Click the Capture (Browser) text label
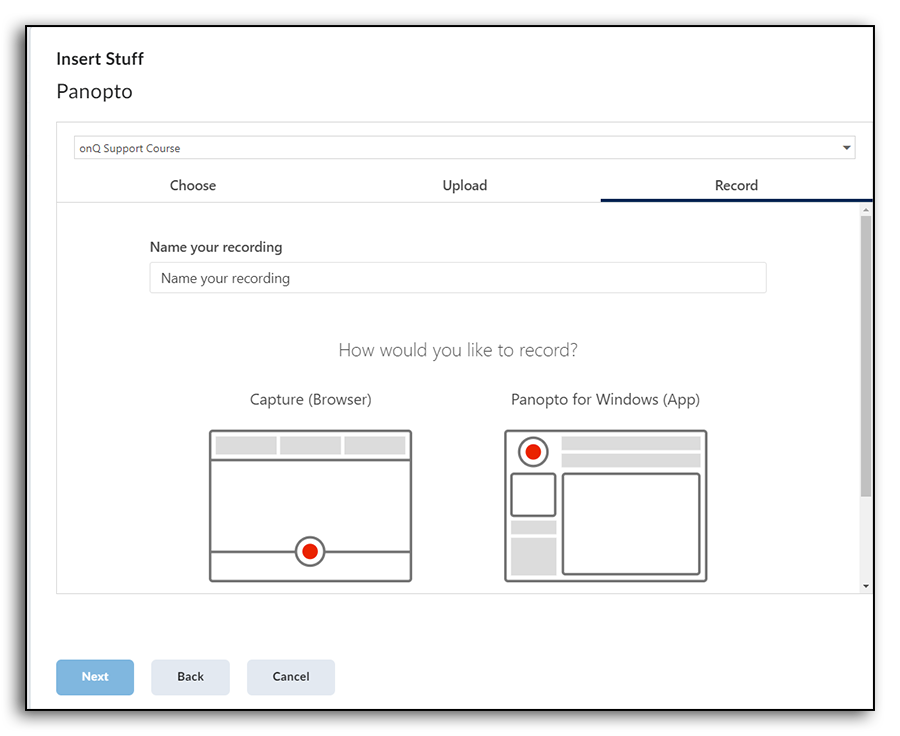 (310, 399)
